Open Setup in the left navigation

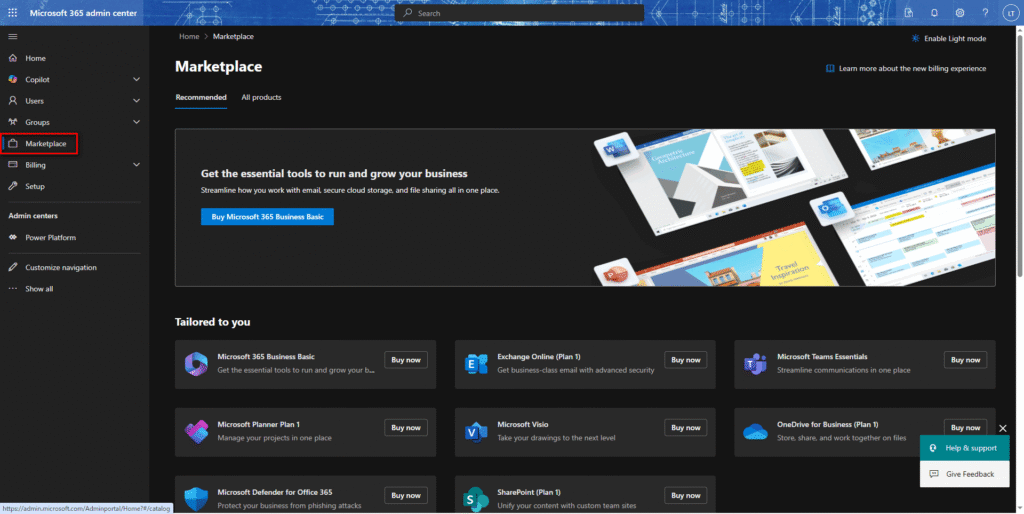35,186
